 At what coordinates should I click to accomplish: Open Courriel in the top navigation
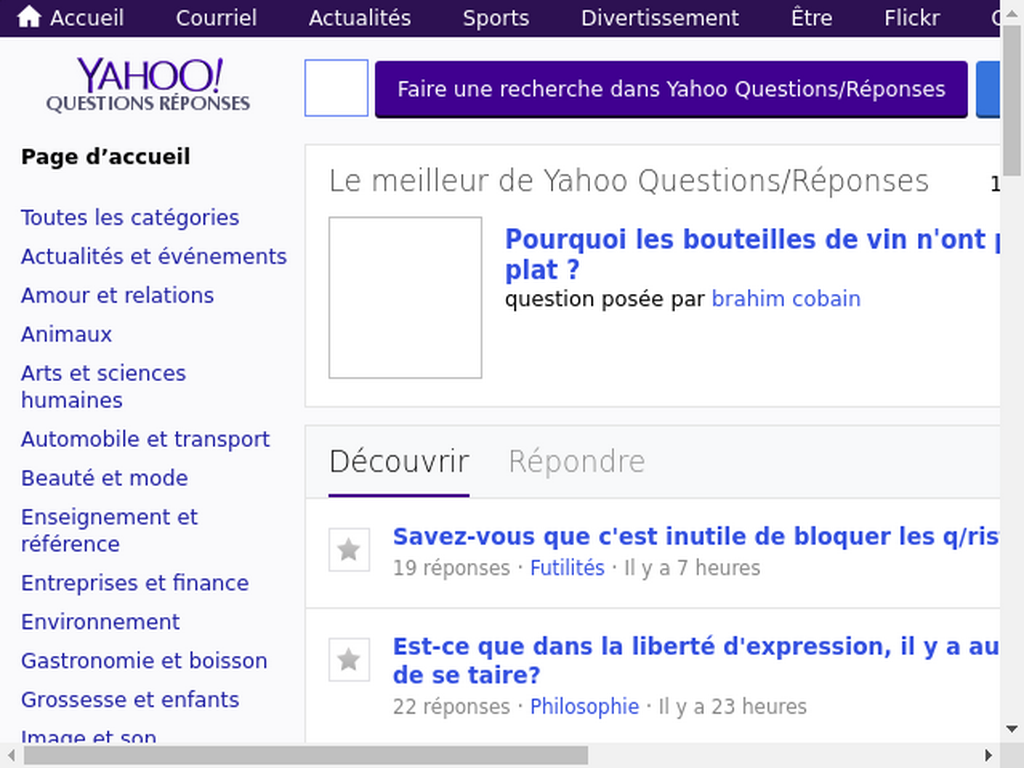(216, 18)
